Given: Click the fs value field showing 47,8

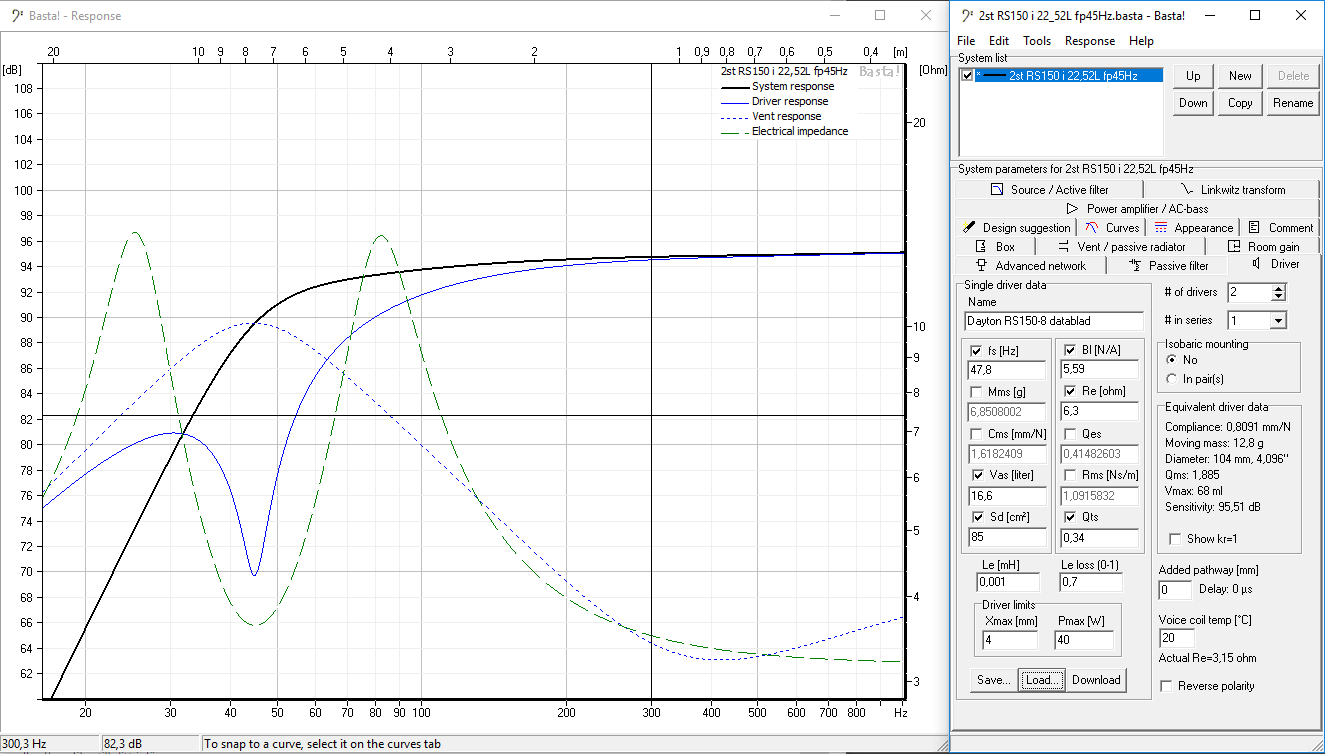Looking at the screenshot, I should click(x=1005, y=370).
